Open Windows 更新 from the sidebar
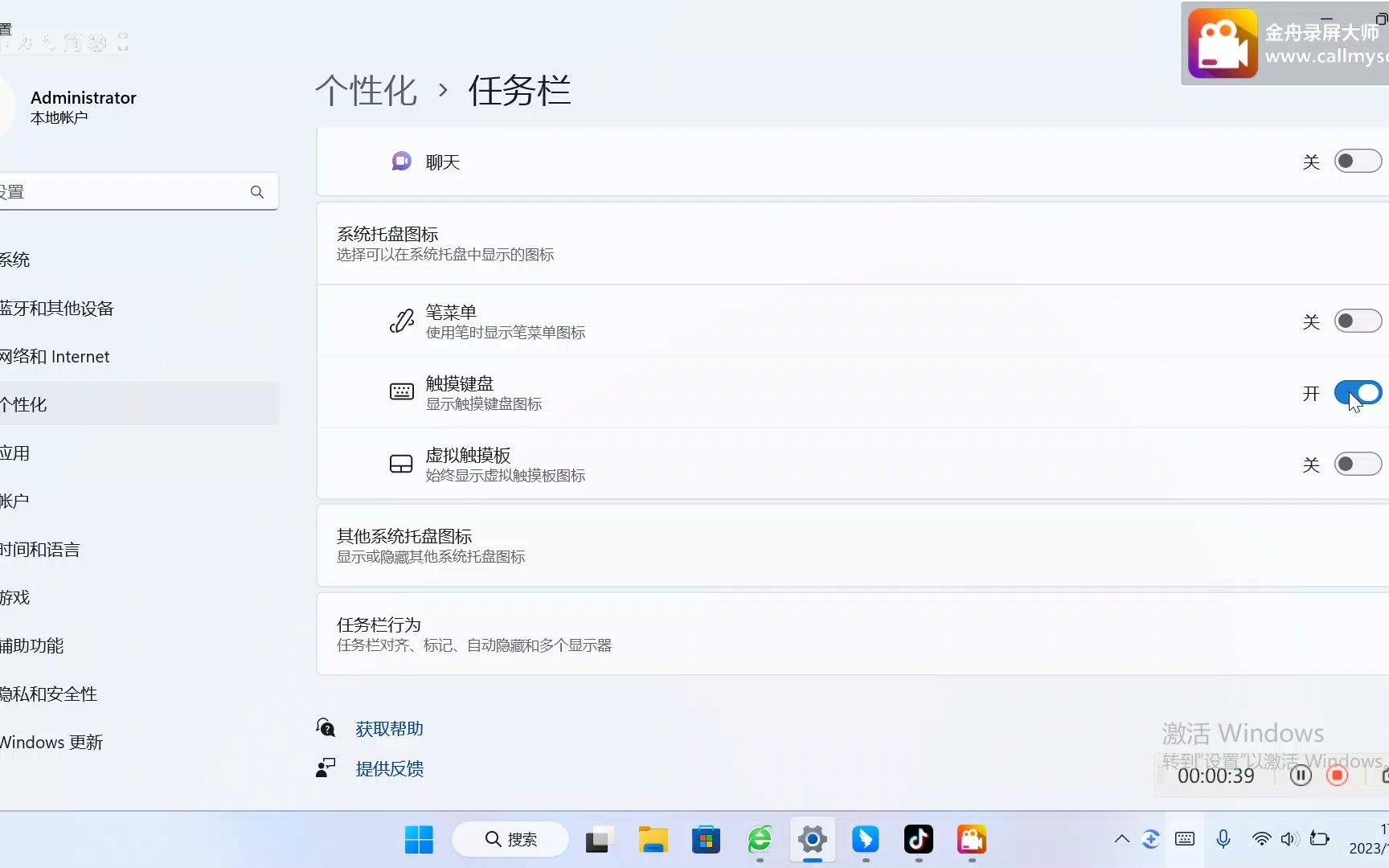 [51, 742]
